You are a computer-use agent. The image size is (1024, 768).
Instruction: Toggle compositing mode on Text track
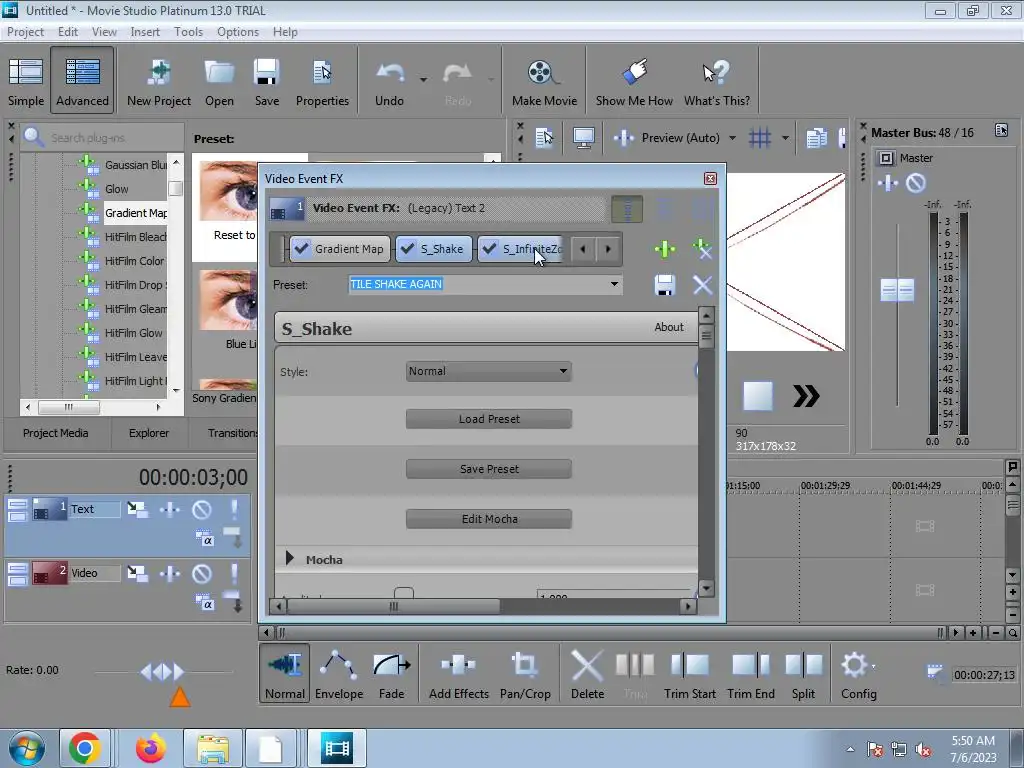click(x=204, y=539)
